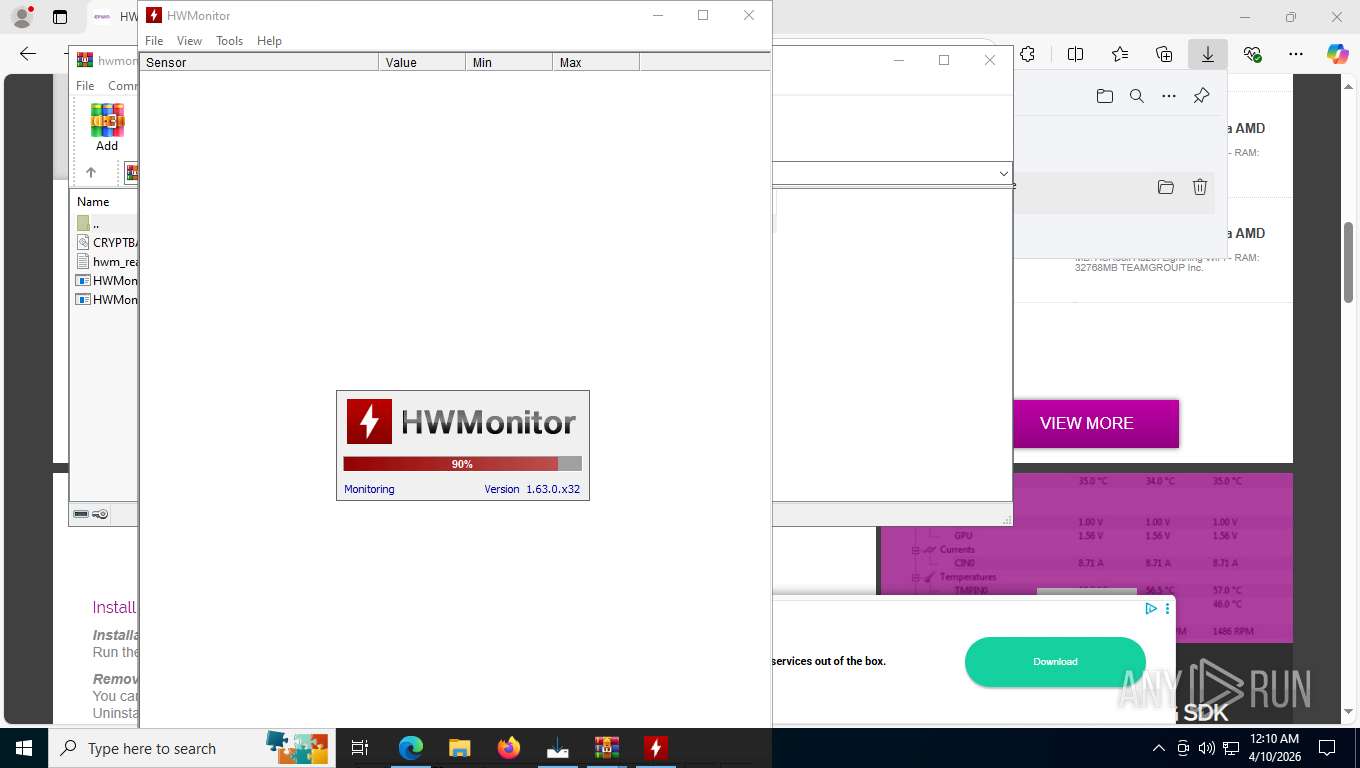Viewport: 1360px width, 768px height.
Task: Open Edge Browser essentials heart icon
Action: click(1252, 54)
